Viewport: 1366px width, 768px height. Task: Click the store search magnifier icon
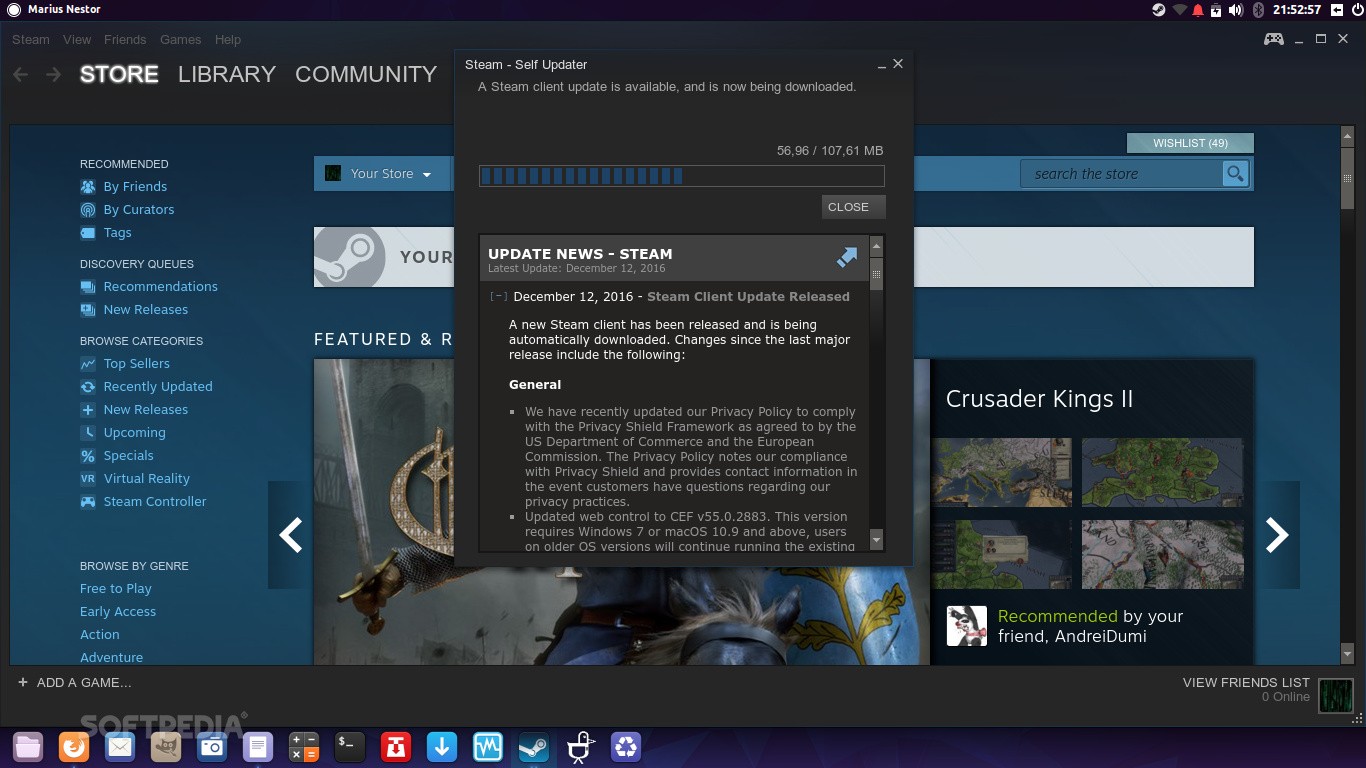1236,174
